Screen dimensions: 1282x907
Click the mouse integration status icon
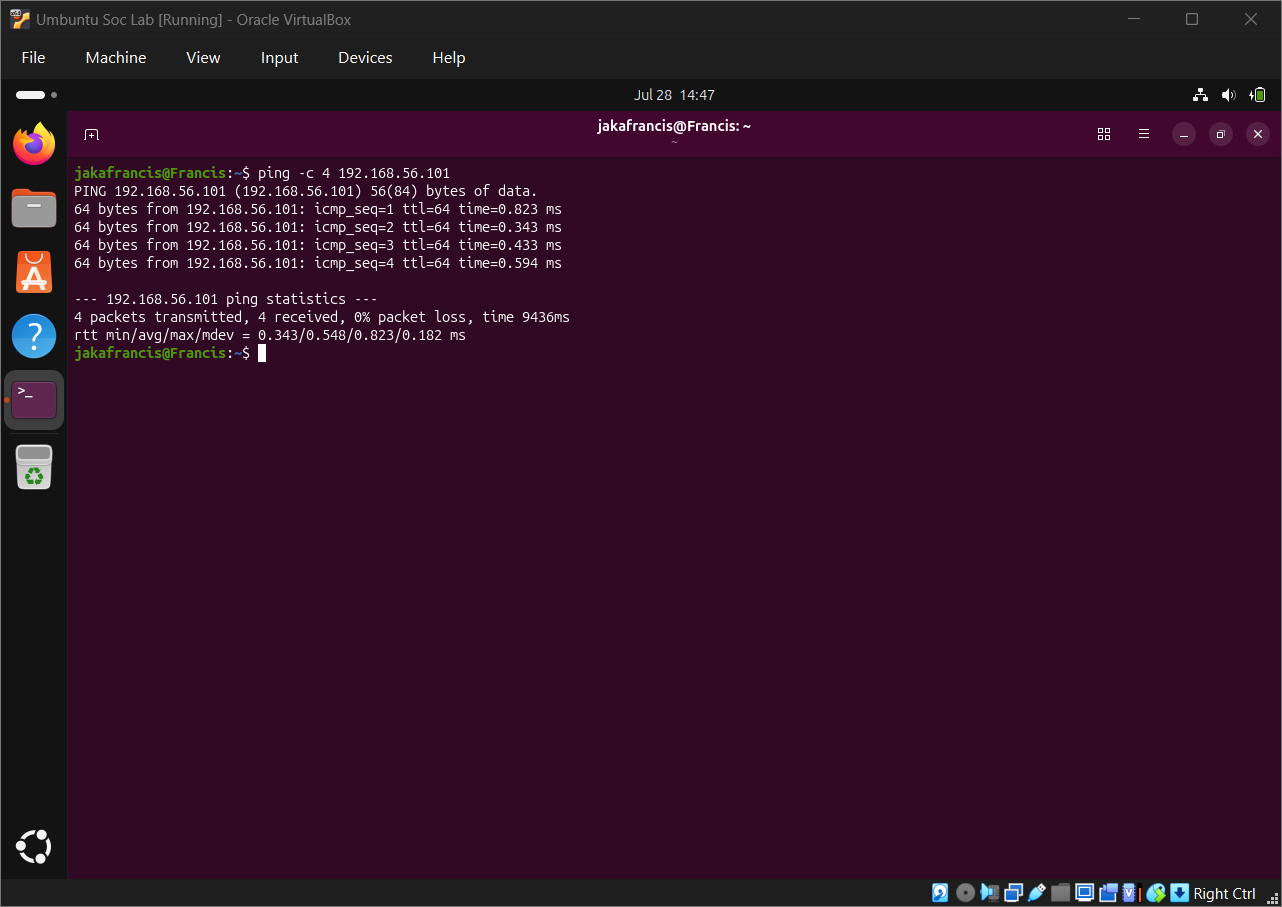coord(1157,893)
